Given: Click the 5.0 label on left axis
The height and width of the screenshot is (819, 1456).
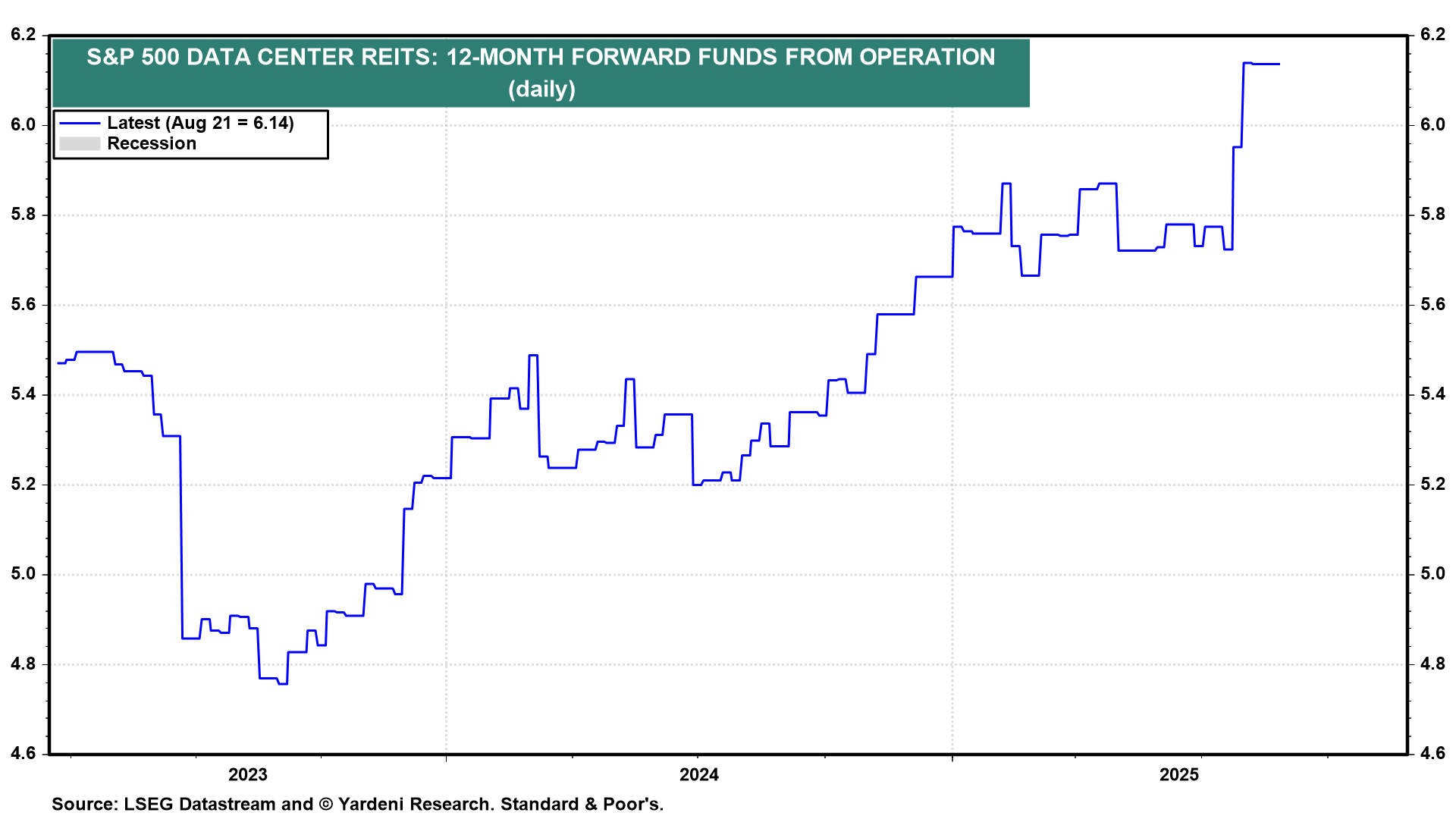Looking at the screenshot, I should pos(24,574).
